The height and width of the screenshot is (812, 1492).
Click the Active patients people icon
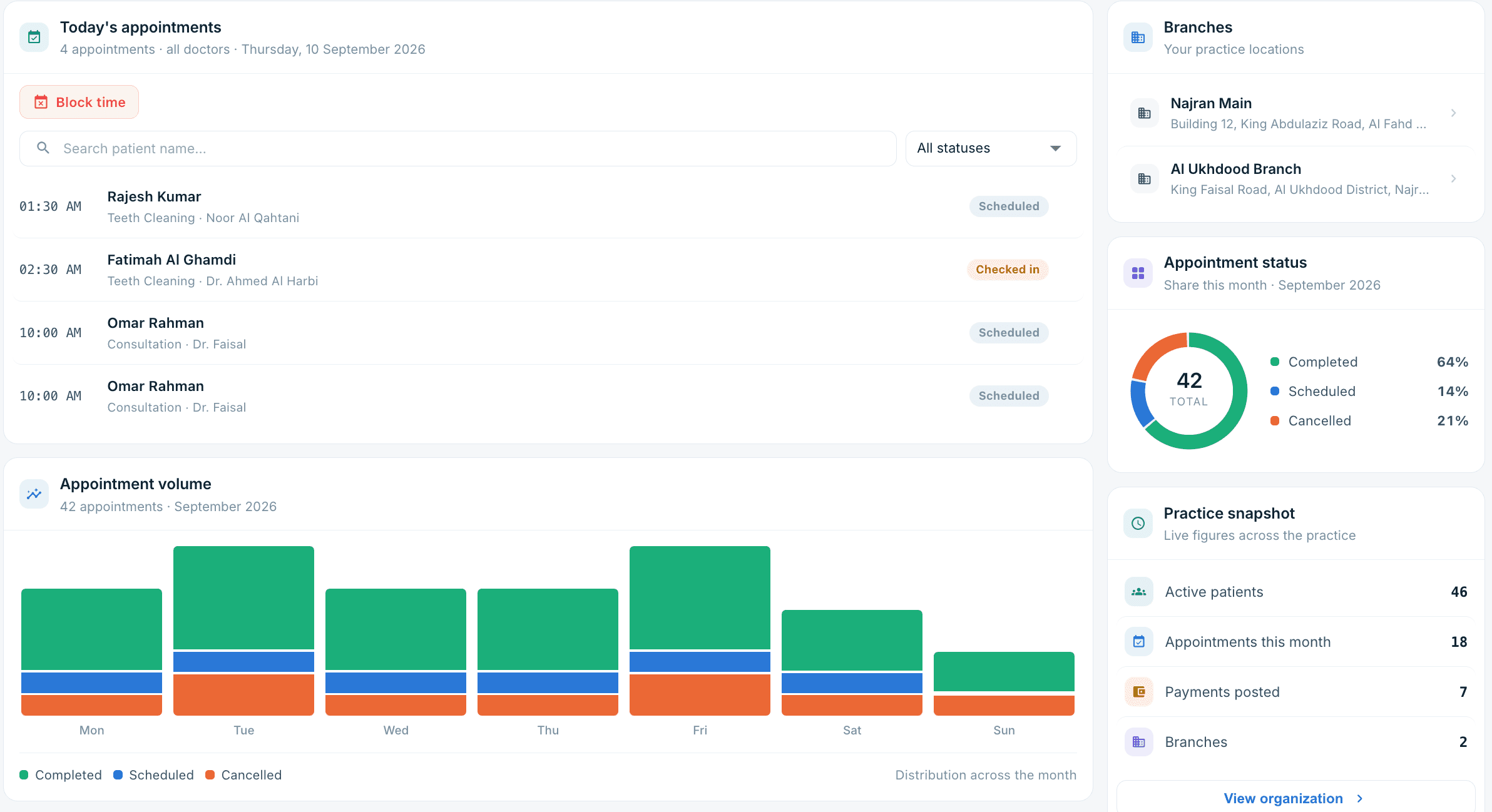pyautogui.click(x=1139, y=592)
